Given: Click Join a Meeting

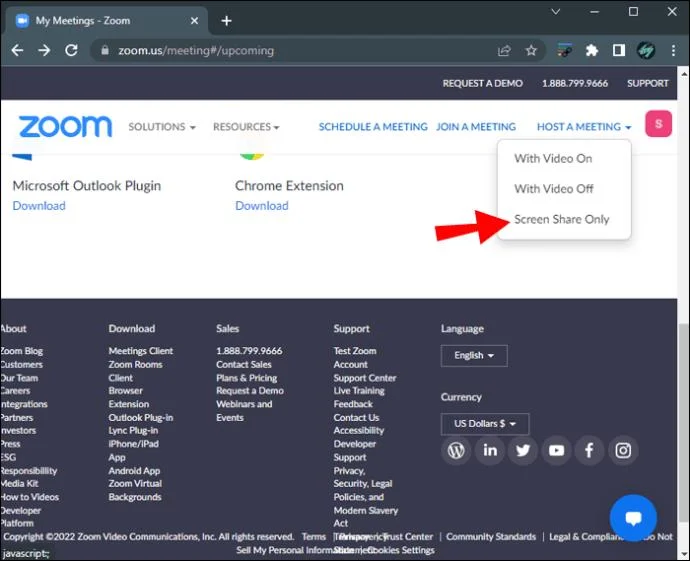Looking at the screenshot, I should (x=476, y=127).
